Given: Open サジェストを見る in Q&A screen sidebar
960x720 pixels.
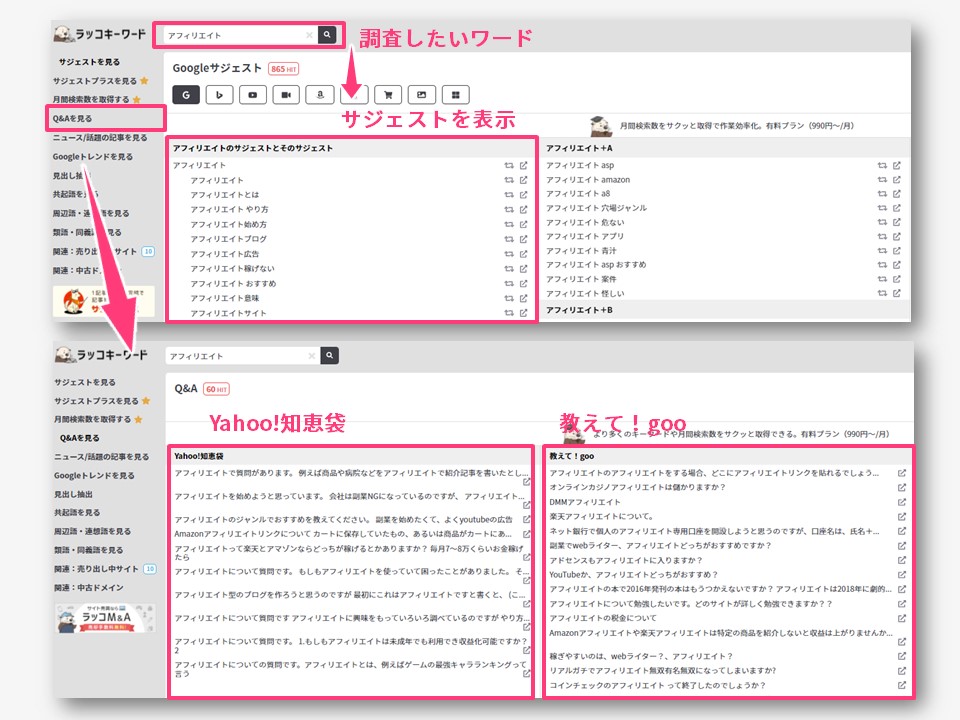Looking at the screenshot, I should pyautogui.click(x=84, y=382).
